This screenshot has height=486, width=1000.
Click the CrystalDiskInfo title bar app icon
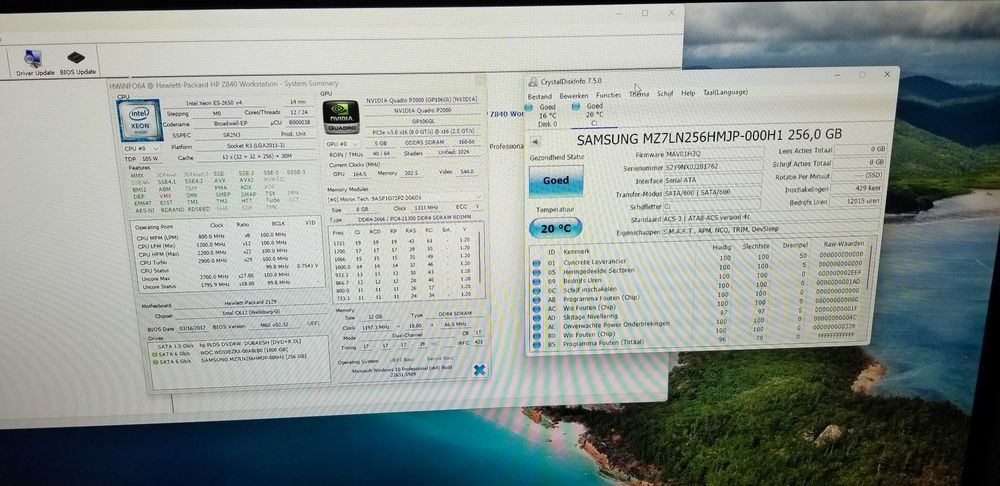(533, 81)
